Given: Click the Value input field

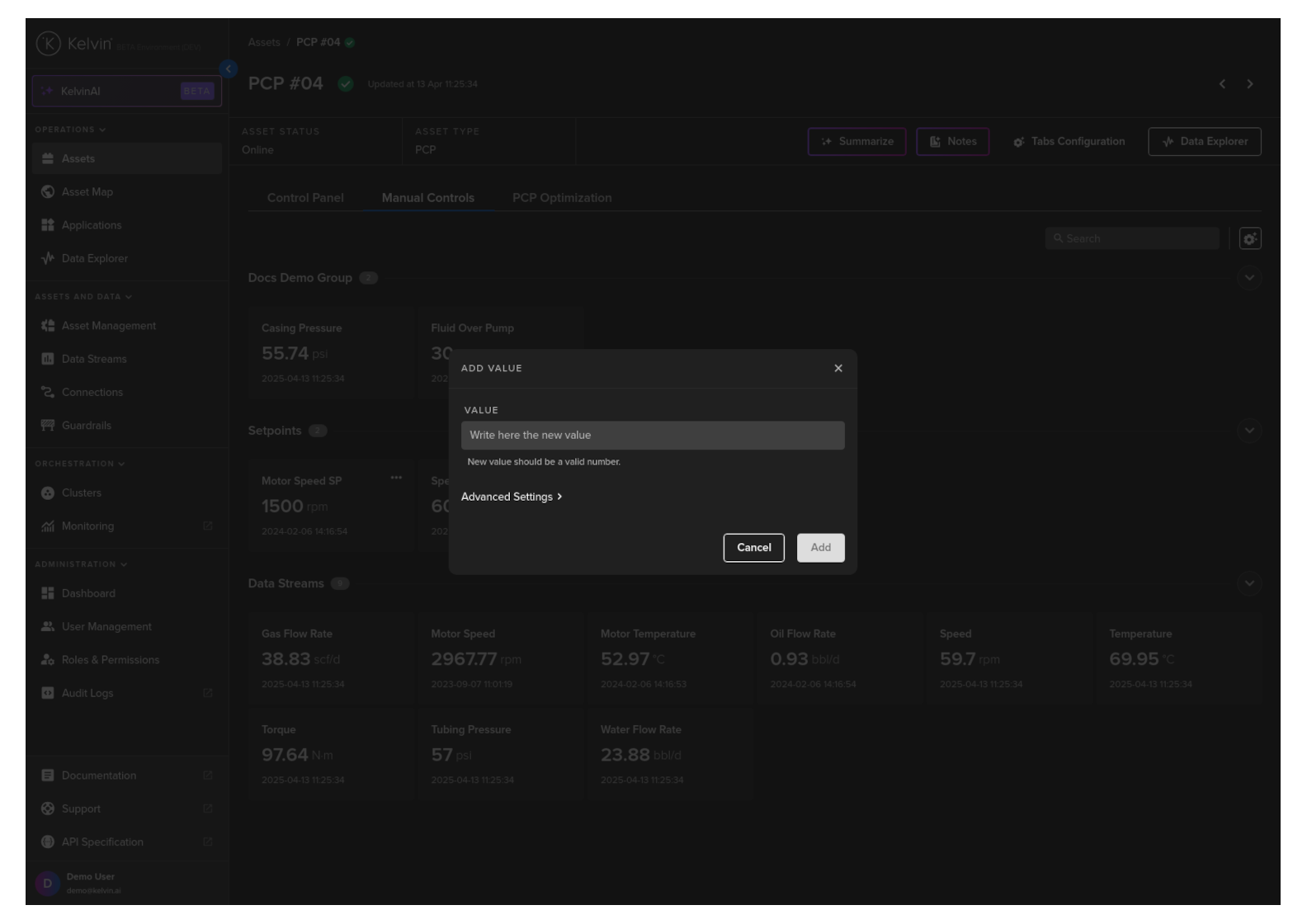Looking at the screenshot, I should (x=652, y=435).
